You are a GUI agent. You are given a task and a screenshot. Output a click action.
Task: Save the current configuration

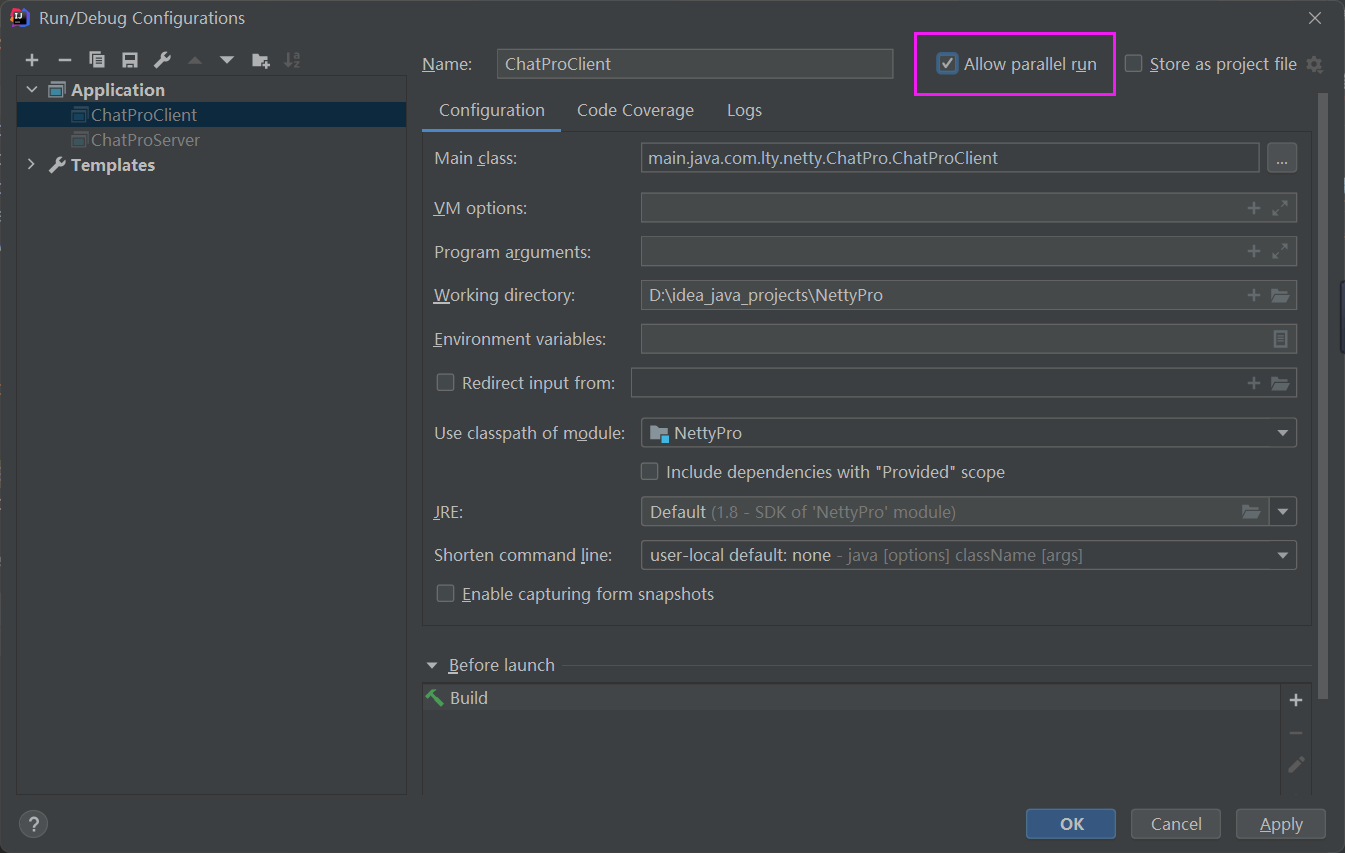click(x=129, y=59)
